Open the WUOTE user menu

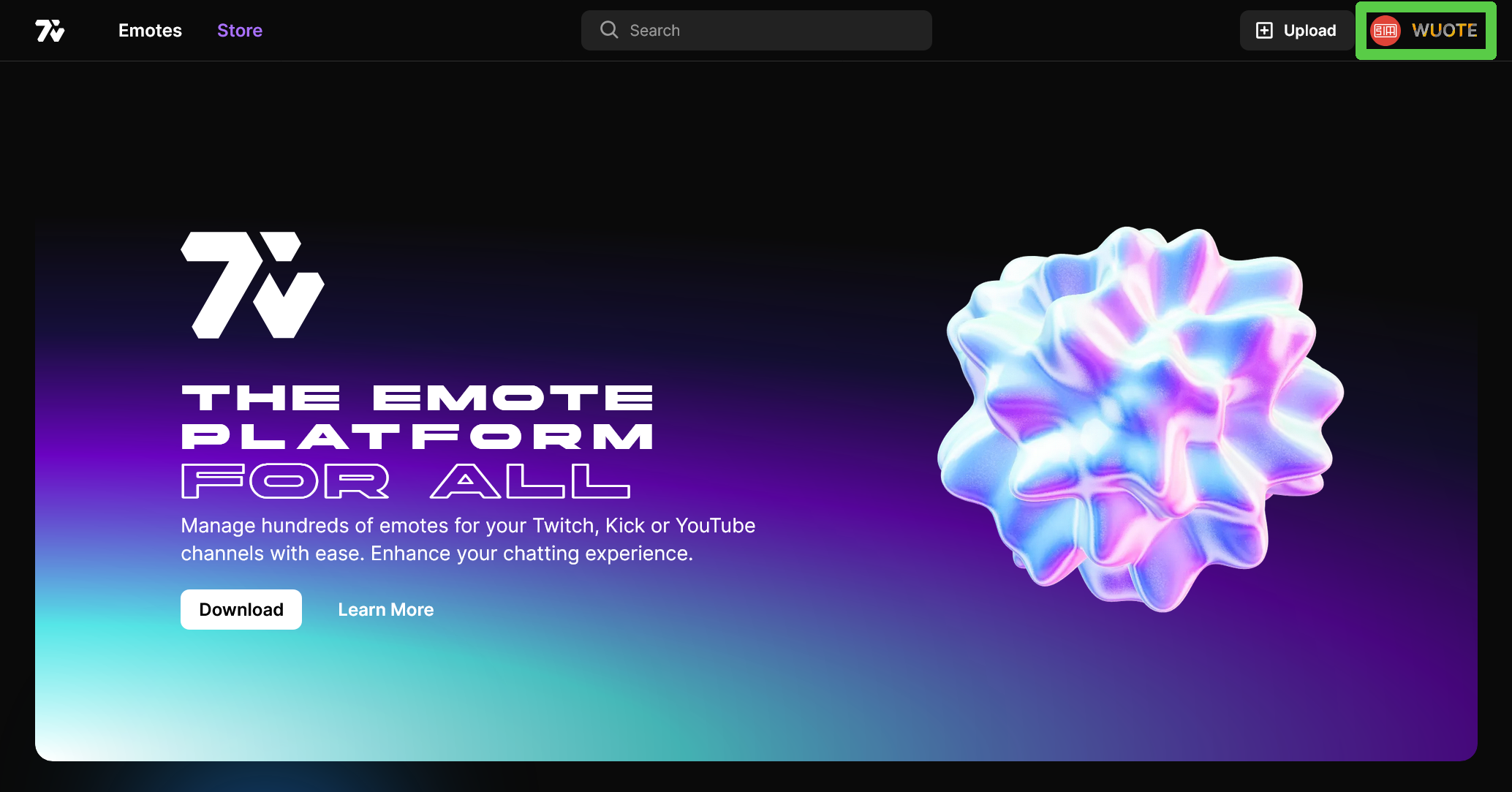(1444, 31)
